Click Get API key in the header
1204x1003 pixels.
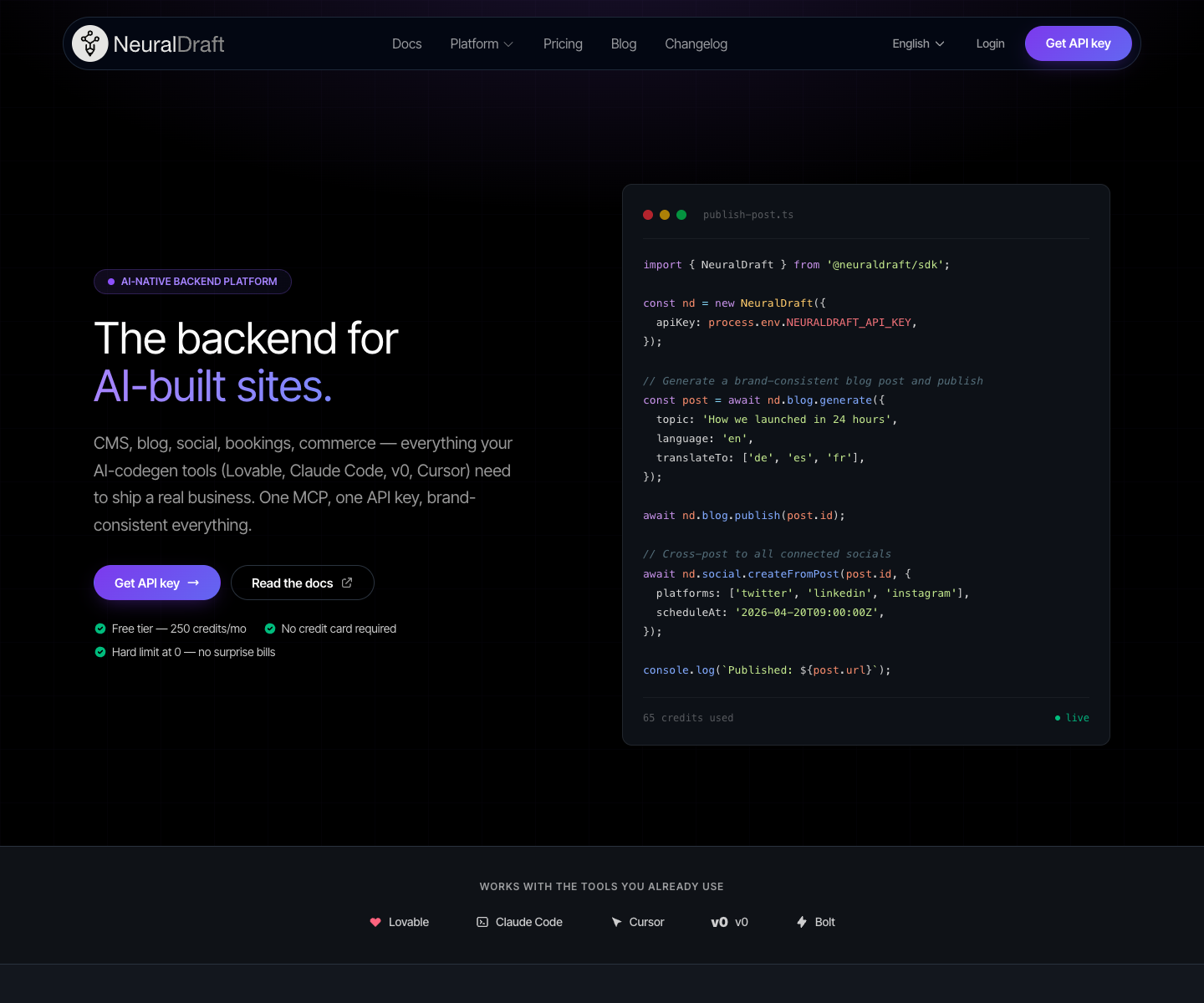click(1078, 43)
